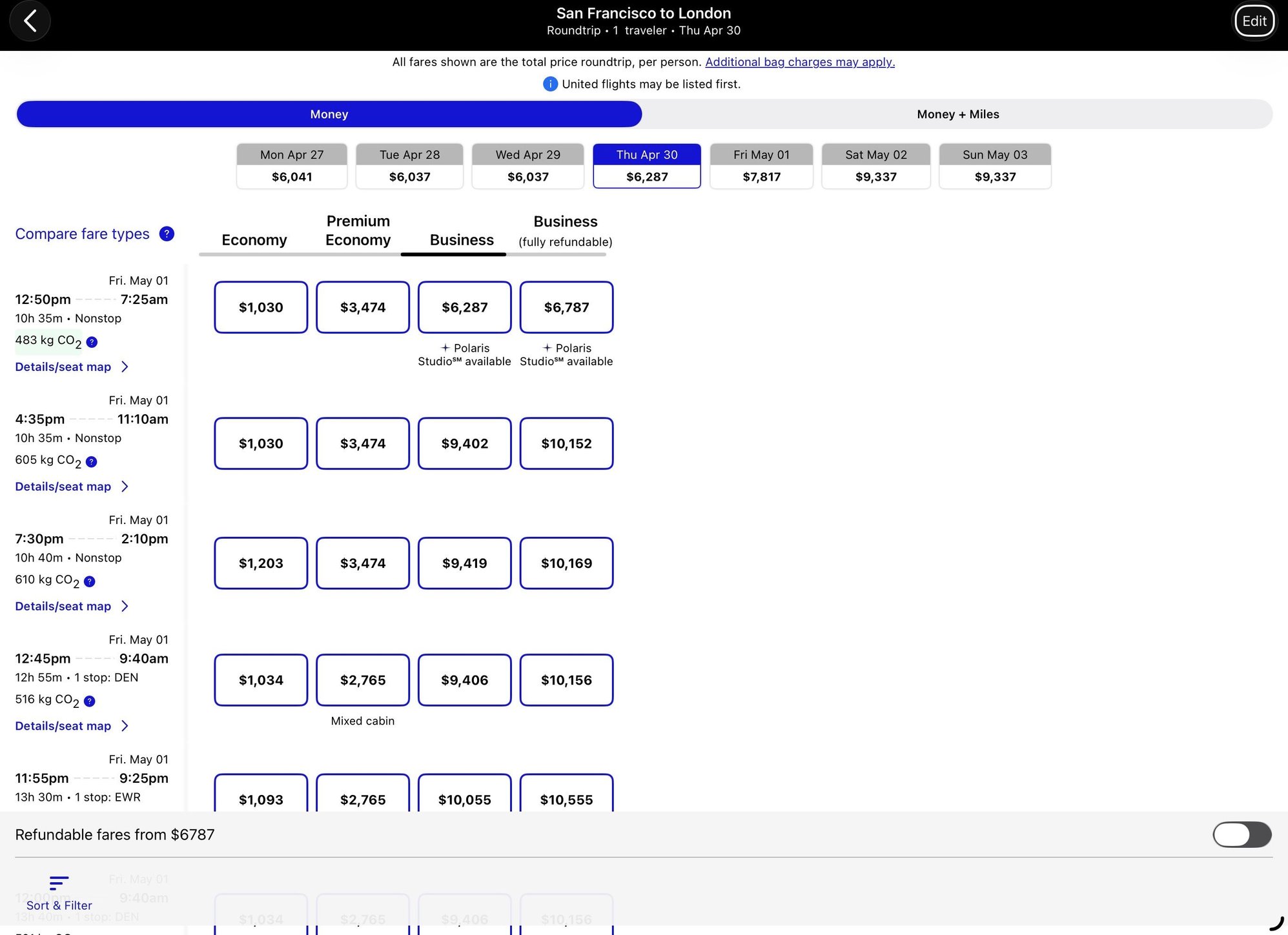Select the Money pricing option

329,114
